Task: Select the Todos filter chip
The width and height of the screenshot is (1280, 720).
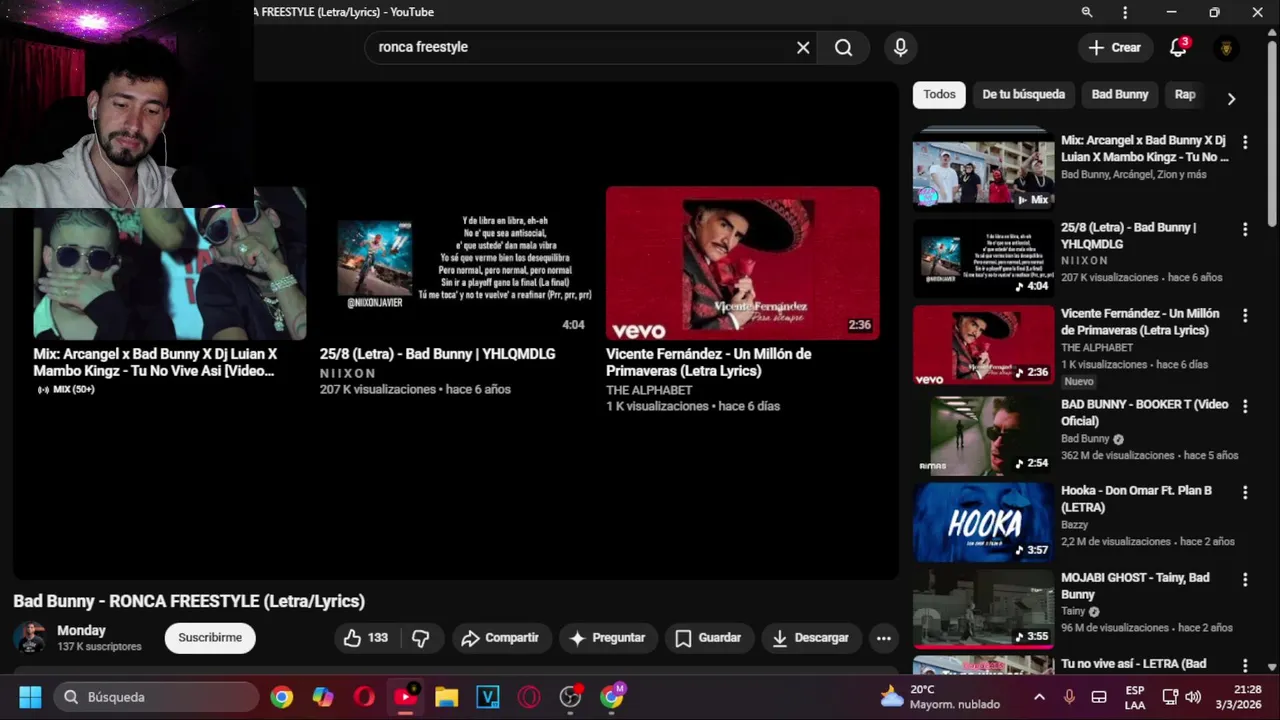Action: (939, 94)
